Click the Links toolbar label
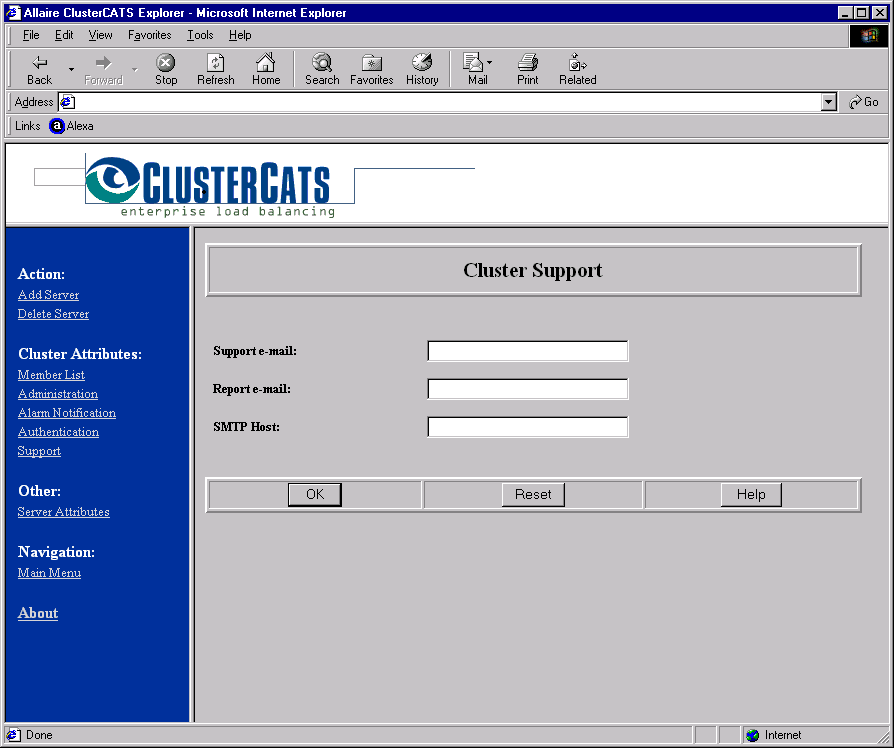The height and width of the screenshot is (748, 894). pyautogui.click(x=27, y=126)
